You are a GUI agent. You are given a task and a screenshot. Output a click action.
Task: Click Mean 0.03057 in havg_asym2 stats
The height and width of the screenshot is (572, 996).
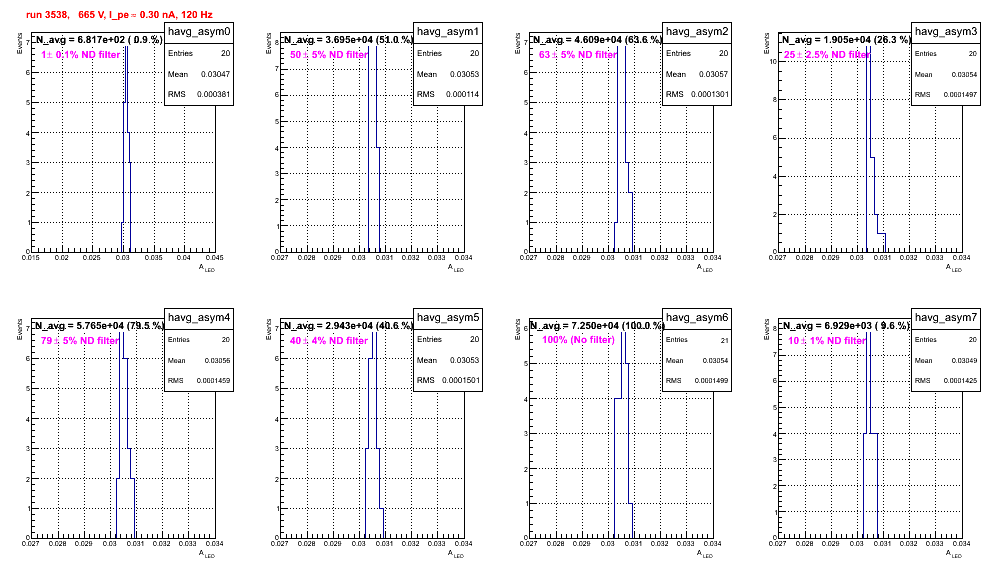pyautogui.click(x=697, y=74)
